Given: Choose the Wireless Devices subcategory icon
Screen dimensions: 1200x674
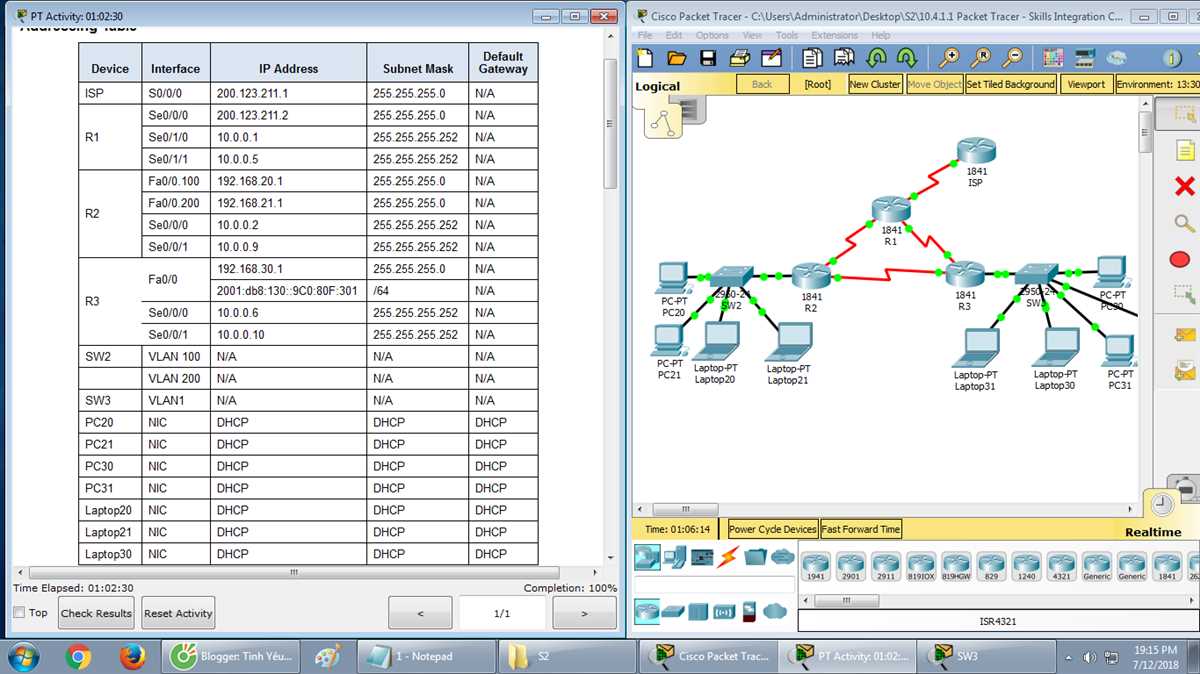Looking at the screenshot, I should [x=723, y=611].
